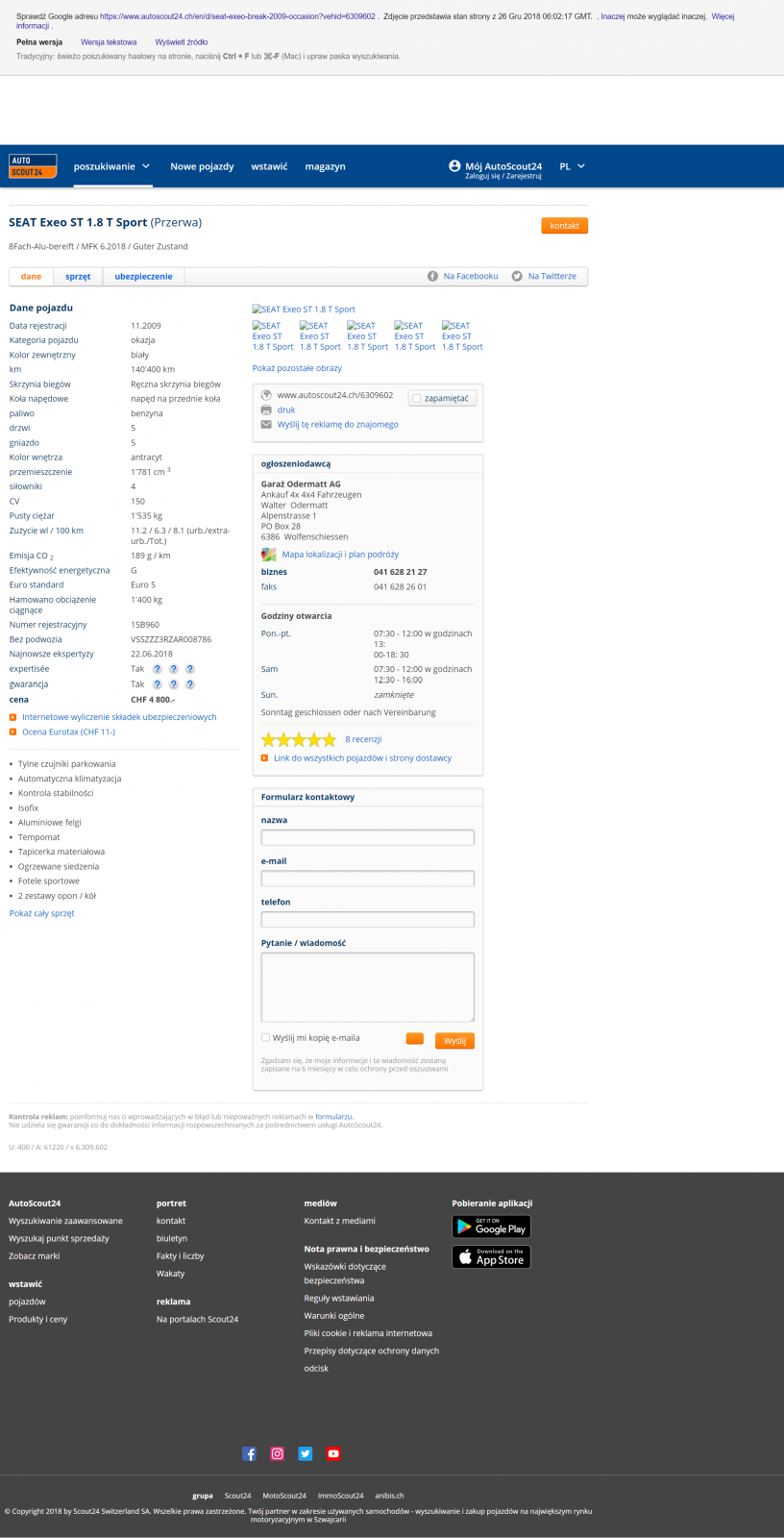Tick the zapamiętać checkbox
Screen dimensions: 784x1538
click(416, 397)
